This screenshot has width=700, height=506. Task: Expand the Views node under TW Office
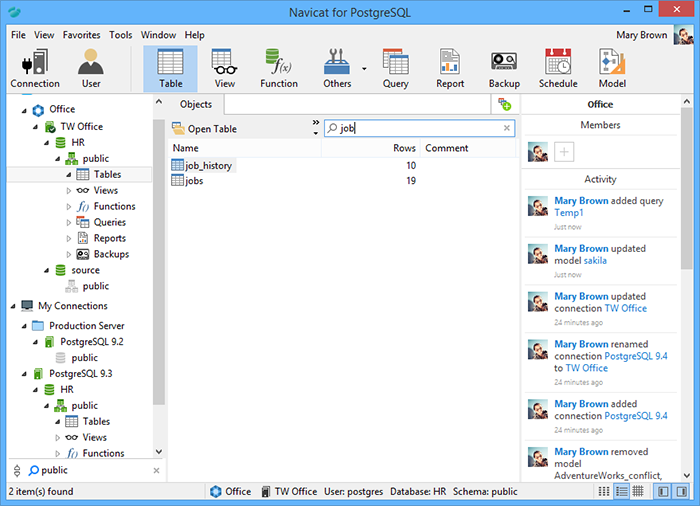pyautogui.click(x=69, y=191)
